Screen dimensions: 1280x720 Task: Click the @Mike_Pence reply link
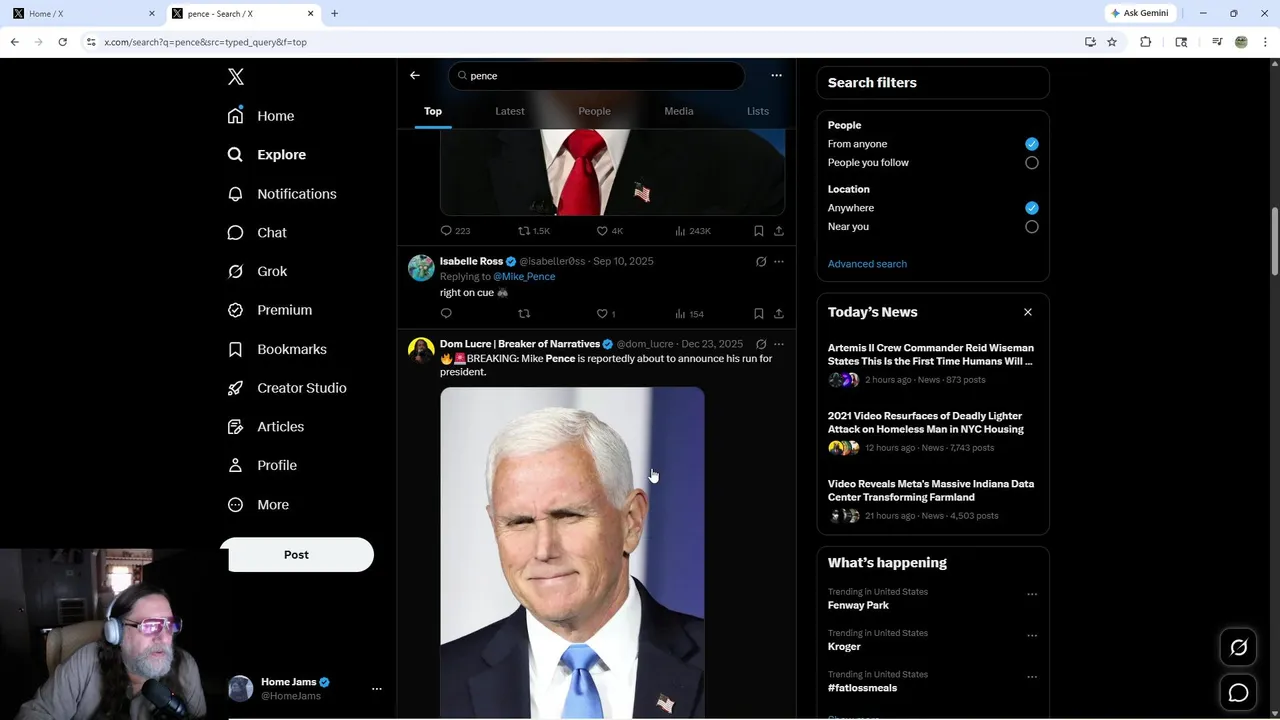524,277
